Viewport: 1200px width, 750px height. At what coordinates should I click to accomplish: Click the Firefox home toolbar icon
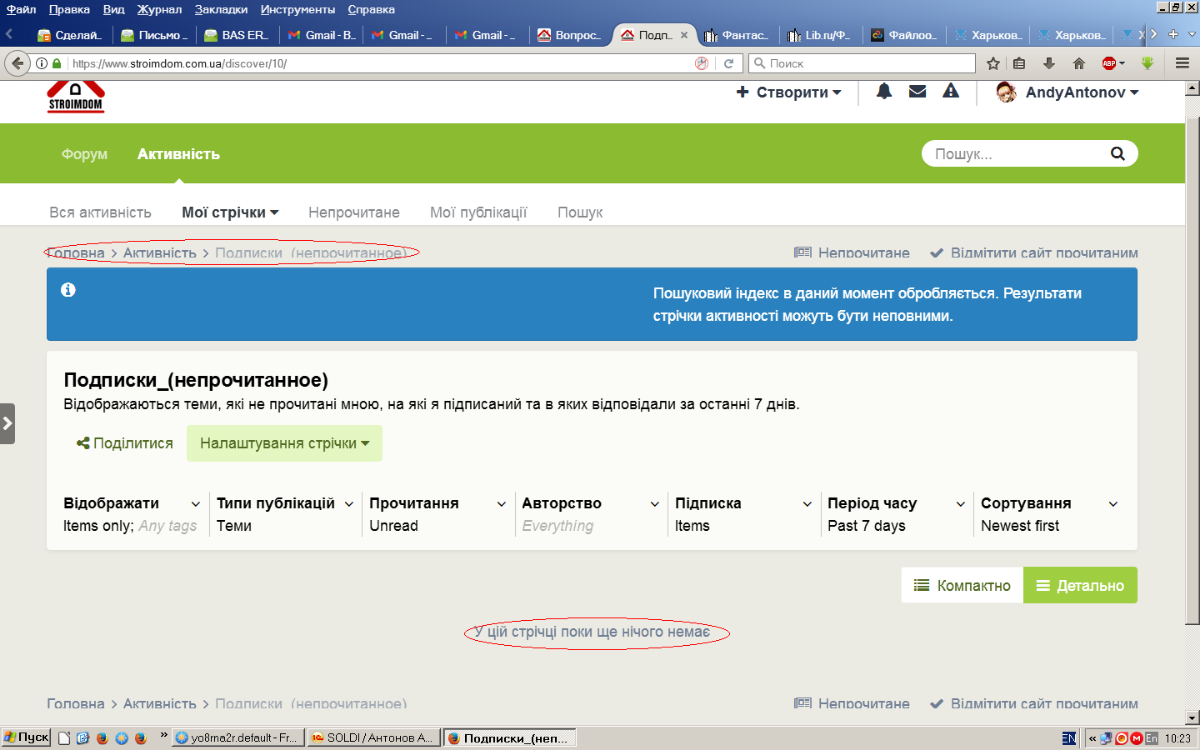coord(1079,63)
